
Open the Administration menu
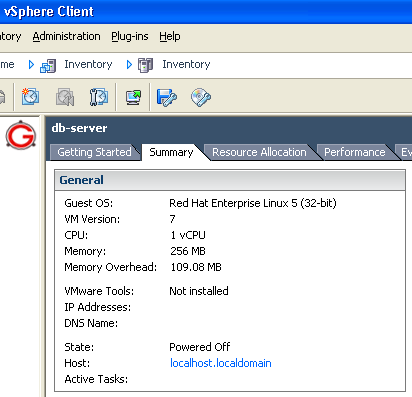point(66,36)
